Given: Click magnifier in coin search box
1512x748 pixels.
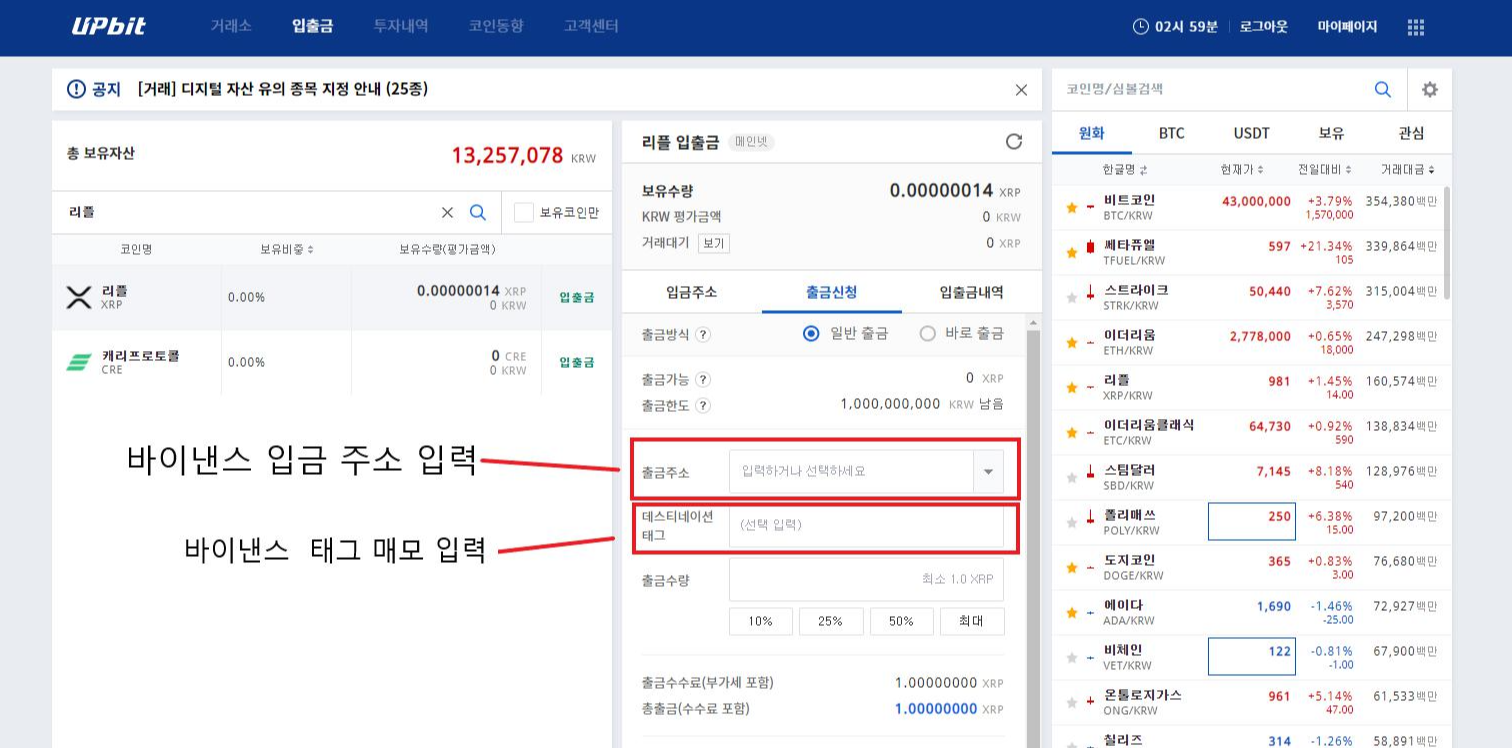Looking at the screenshot, I should point(1382,89).
